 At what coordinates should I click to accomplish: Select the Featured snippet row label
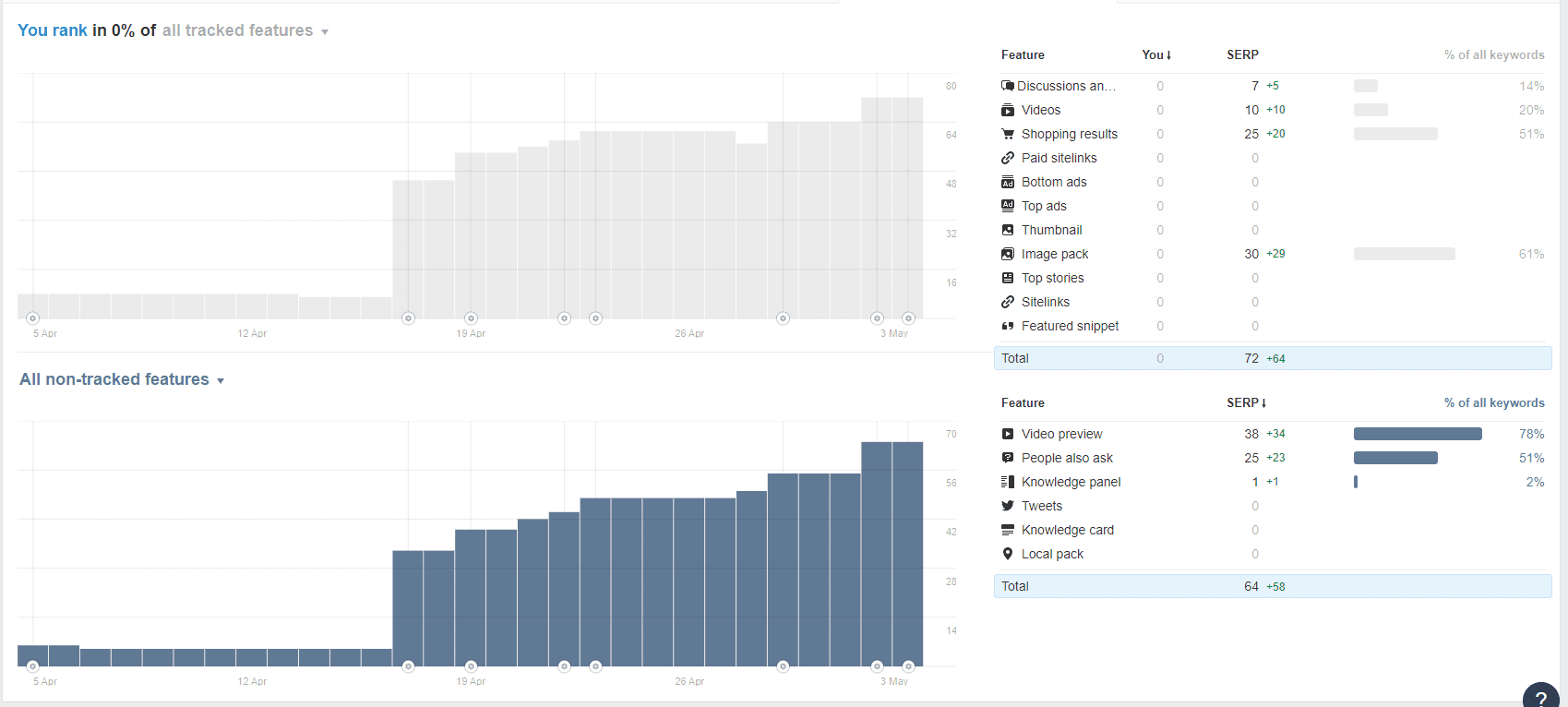pyautogui.click(x=1070, y=326)
